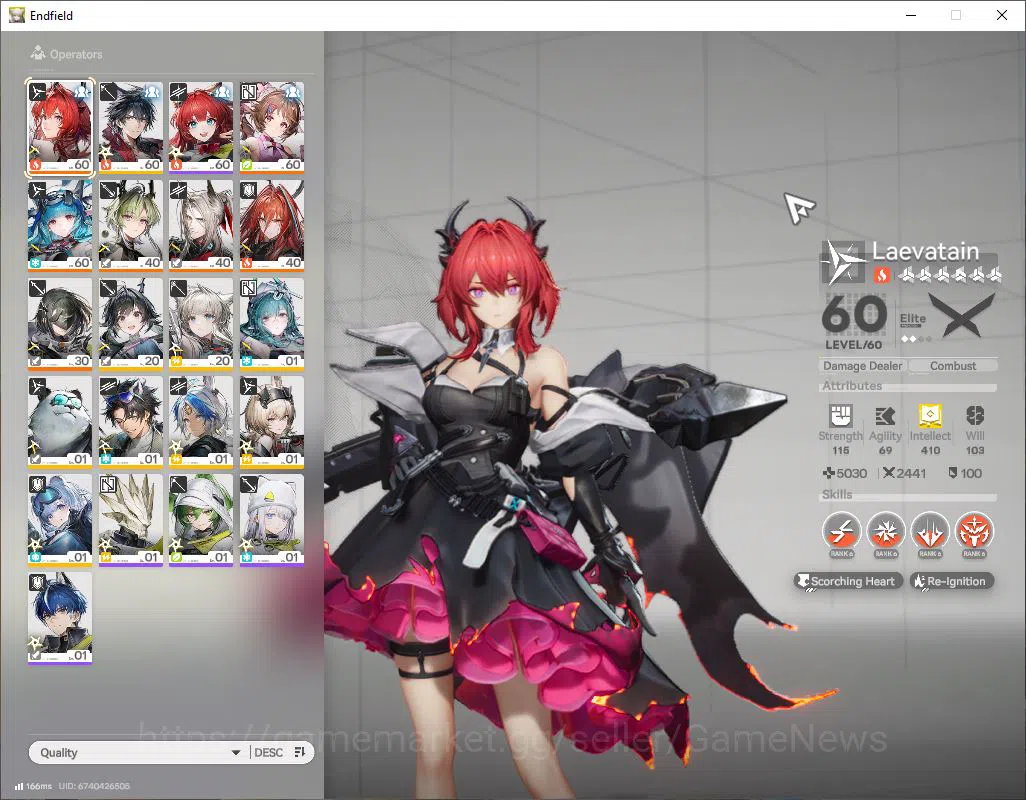Open the Quality sort dropdown
Viewport: 1026px width, 800px height.
pyautogui.click(x=139, y=752)
